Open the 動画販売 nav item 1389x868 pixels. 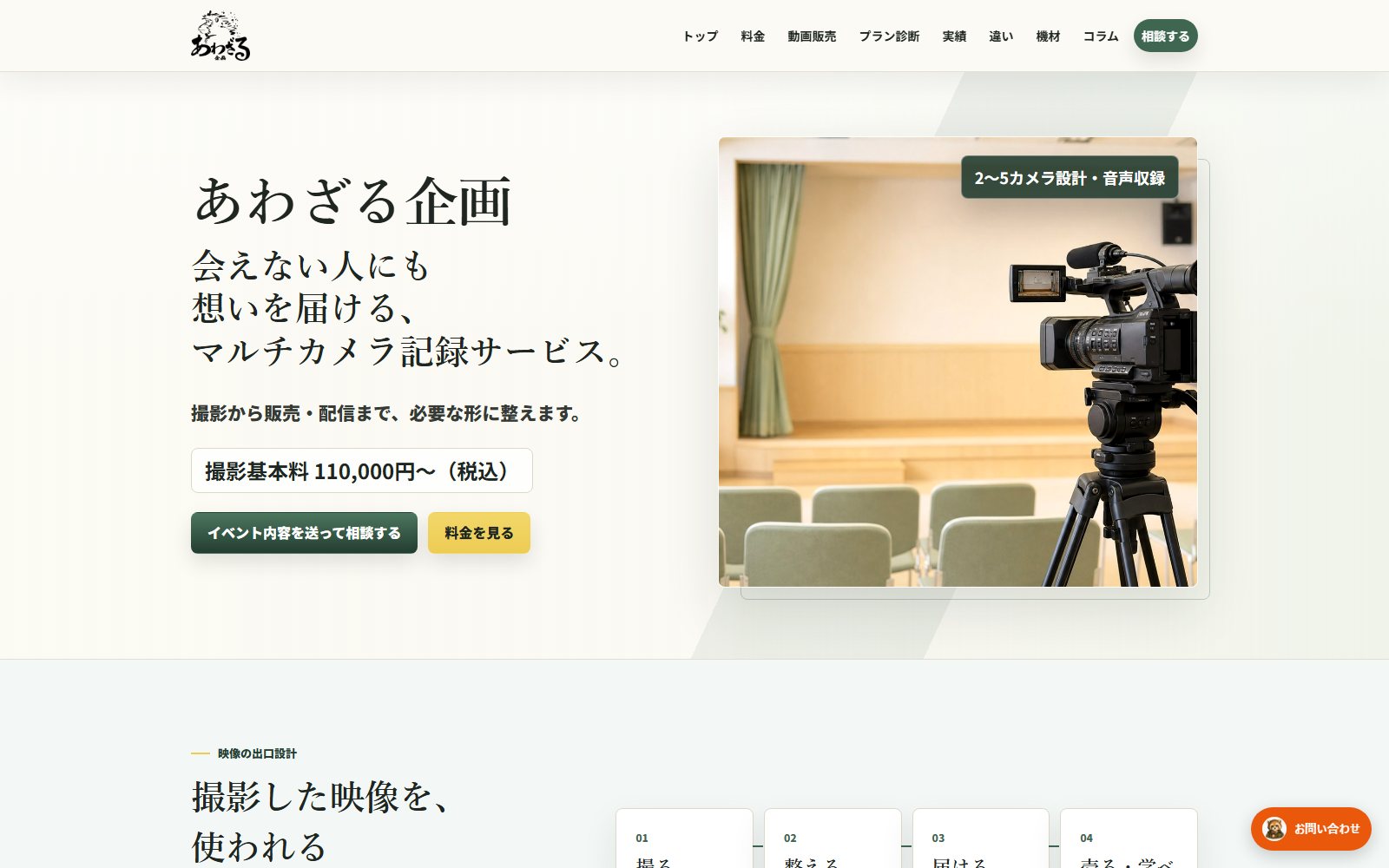click(x=812, y=36)
